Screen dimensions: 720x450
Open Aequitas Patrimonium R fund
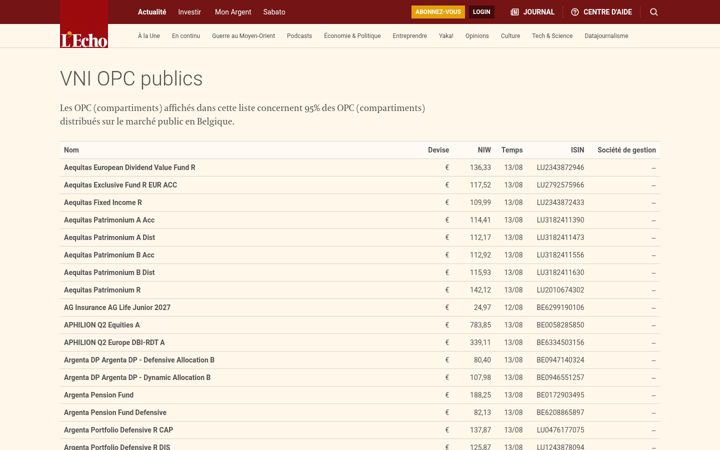coord(102,290)
